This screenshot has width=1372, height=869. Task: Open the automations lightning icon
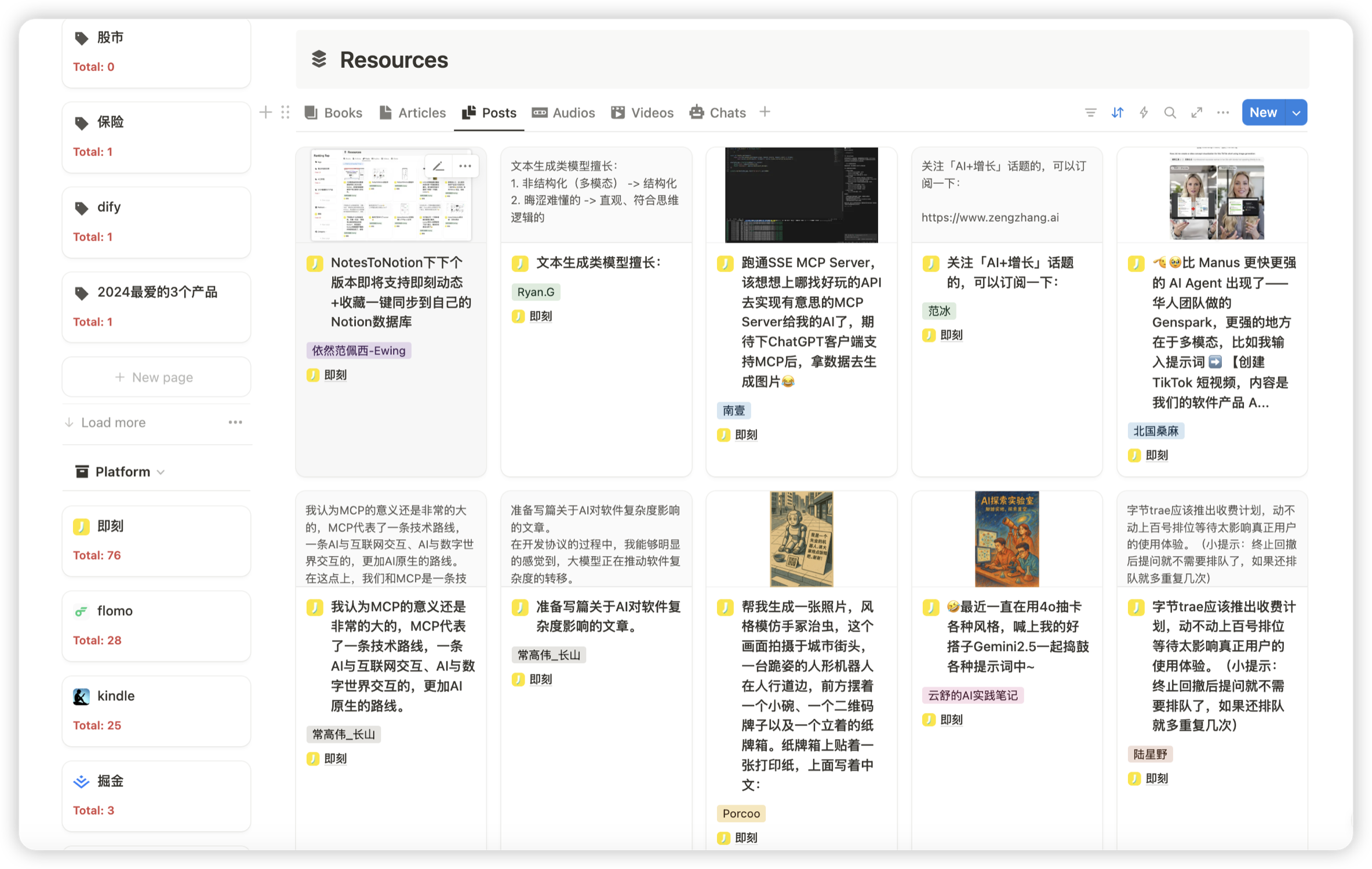[x=1143, y=112]
